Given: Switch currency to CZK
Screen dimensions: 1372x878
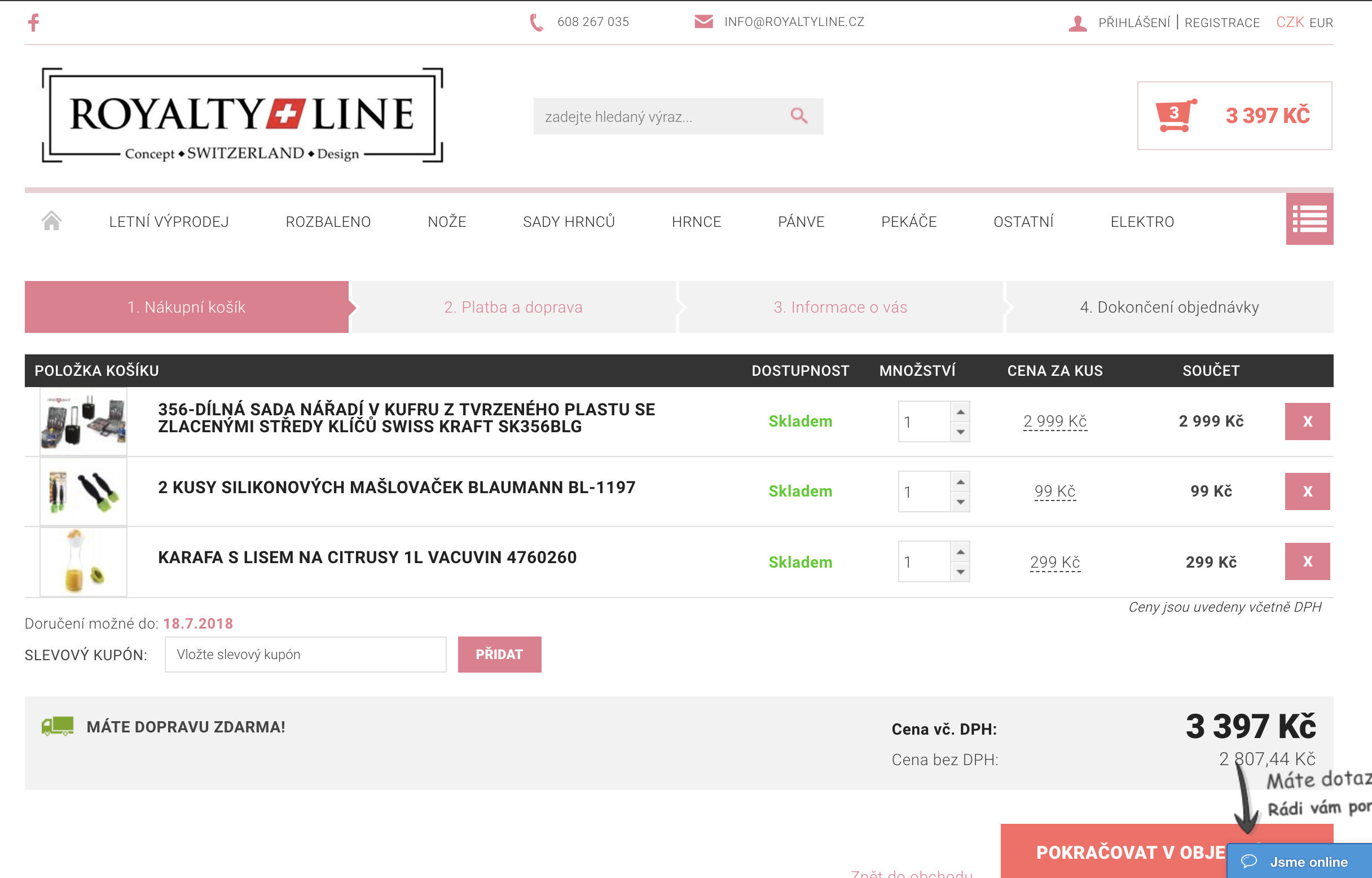Looking at the screenshot, I should pos(1289,22).
